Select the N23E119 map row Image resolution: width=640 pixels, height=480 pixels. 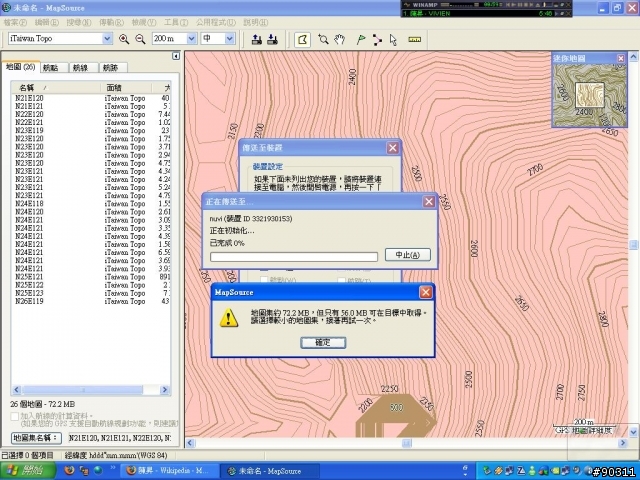click(x=91, y=131)
